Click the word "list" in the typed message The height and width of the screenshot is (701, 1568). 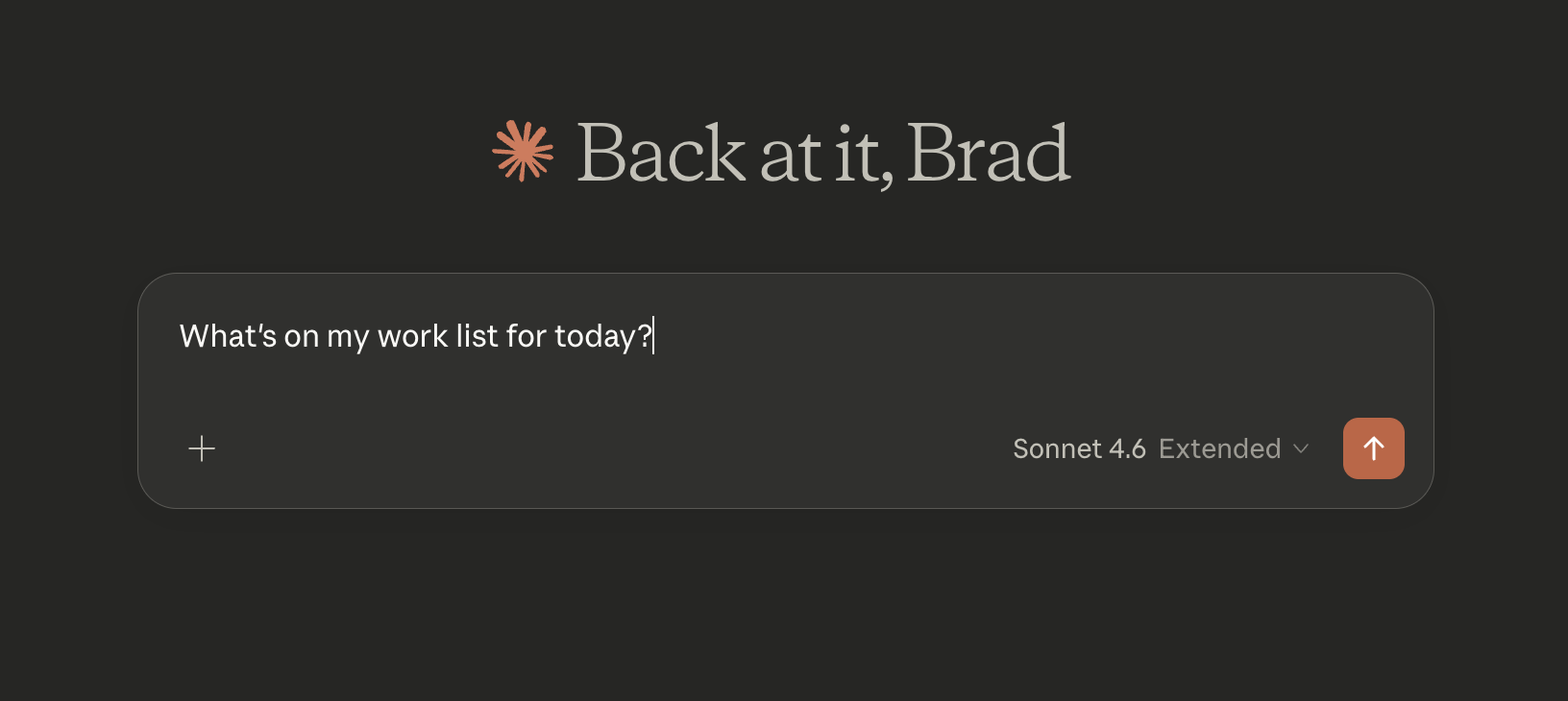coord(477,336)
